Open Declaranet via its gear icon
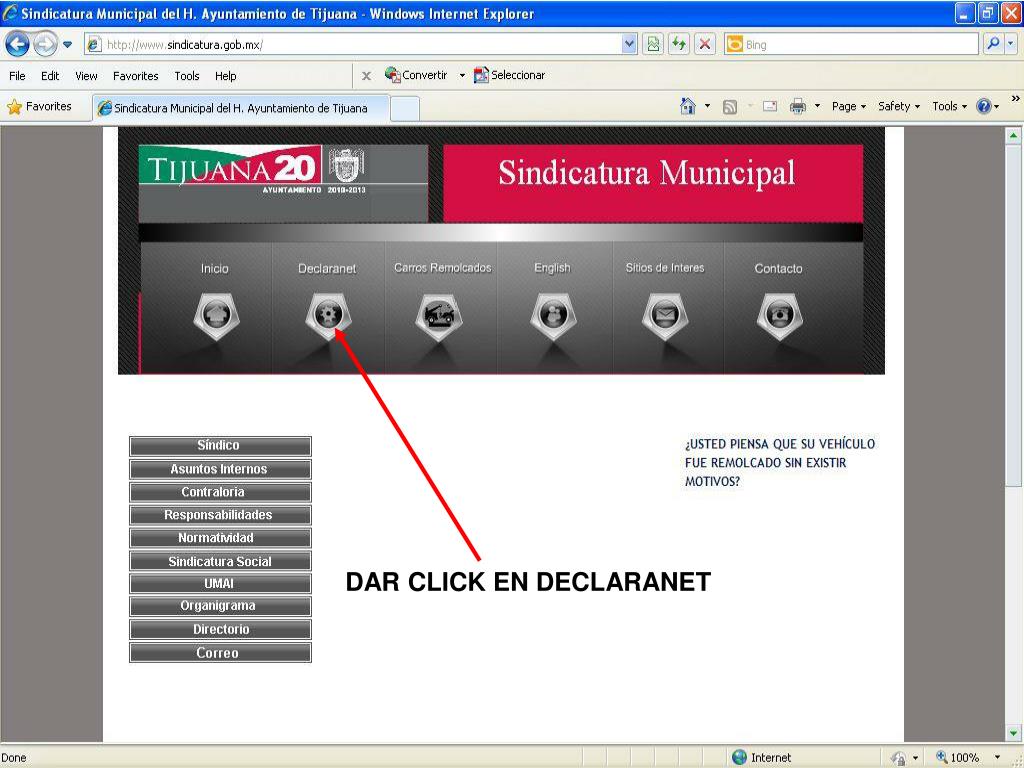The width and height of the screenshot is (1024, 768). [328, 316]
